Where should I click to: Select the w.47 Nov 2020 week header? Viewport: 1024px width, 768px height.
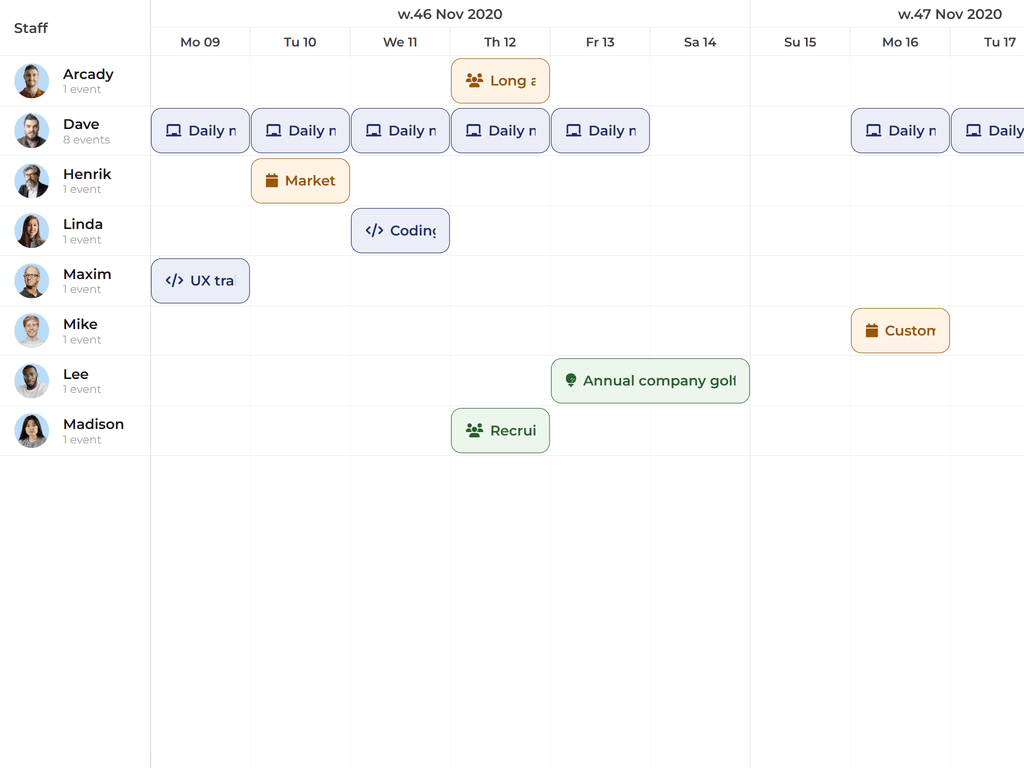(949, 14)
